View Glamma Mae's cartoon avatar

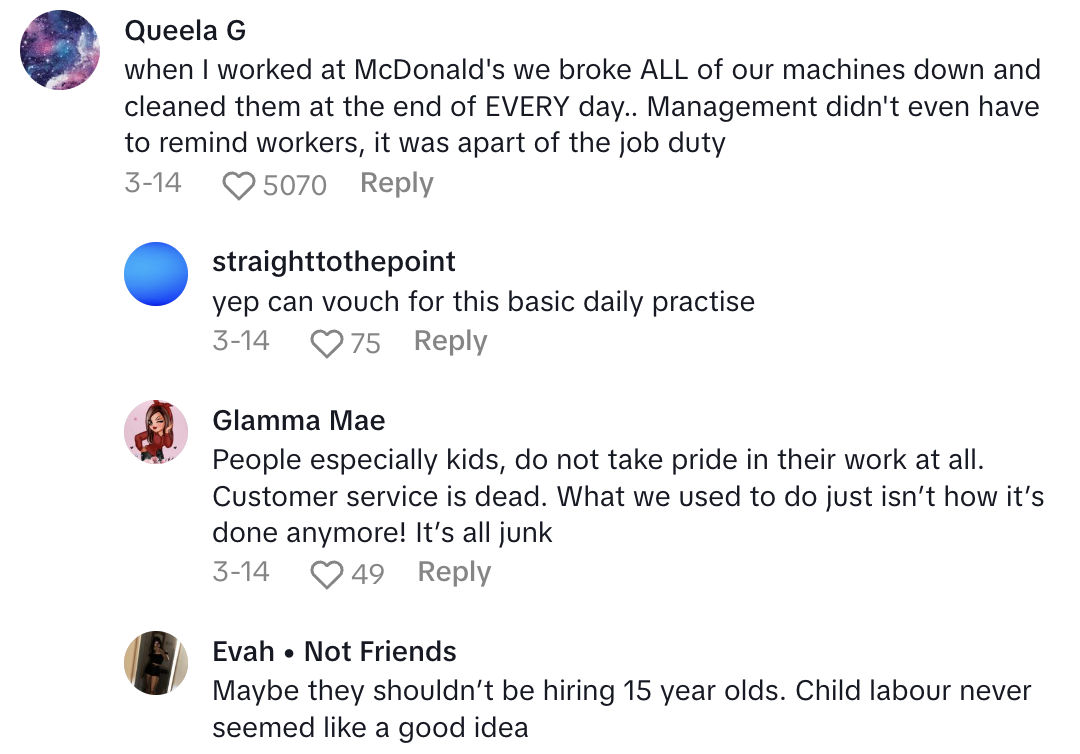(x=156, y=432)
